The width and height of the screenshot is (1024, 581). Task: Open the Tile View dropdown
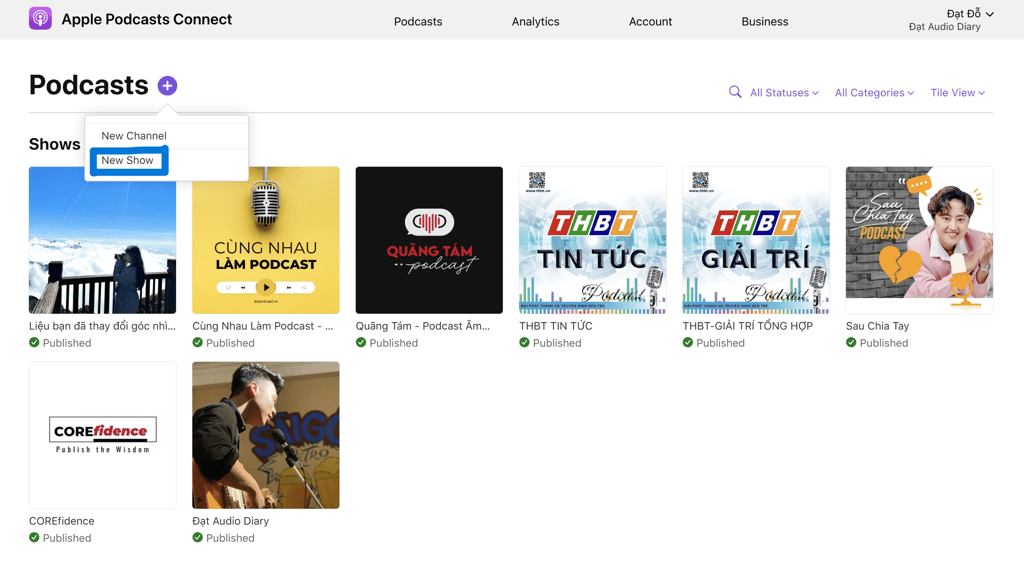pos(957,93)
